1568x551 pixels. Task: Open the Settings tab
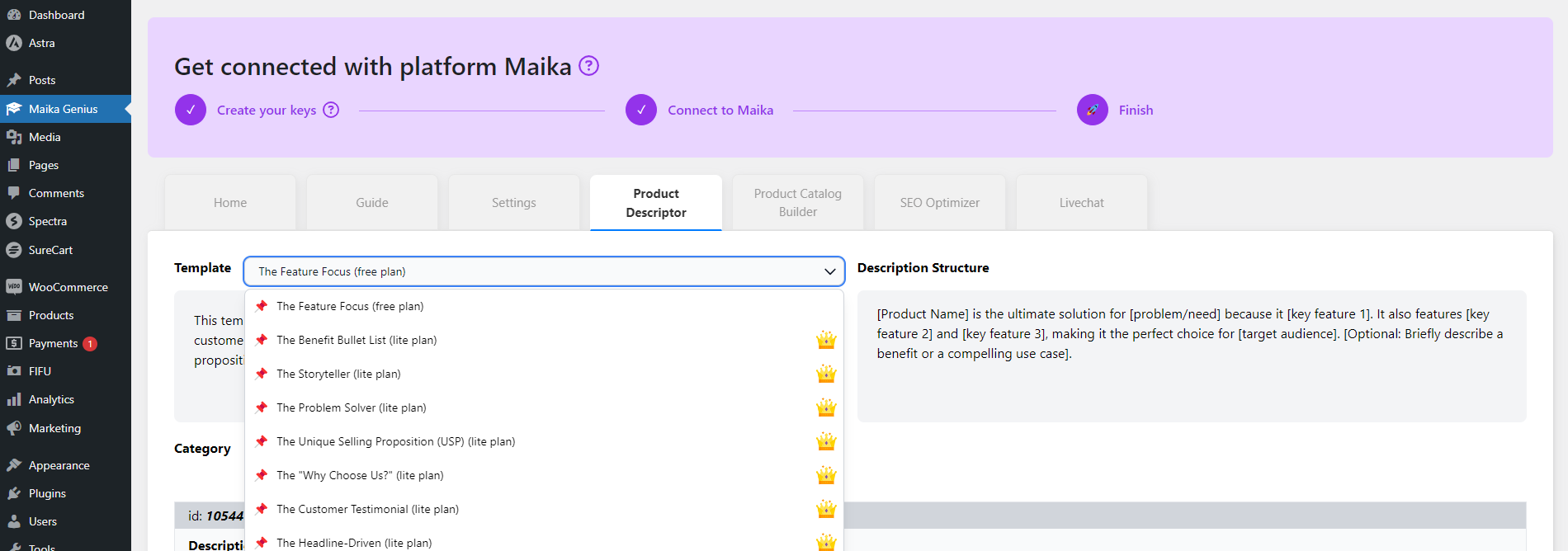tap(514, 203)
